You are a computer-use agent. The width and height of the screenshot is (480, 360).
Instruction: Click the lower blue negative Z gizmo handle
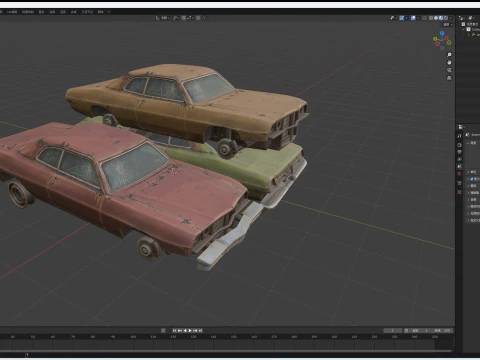pyautogui.click(x=442, y=48)
